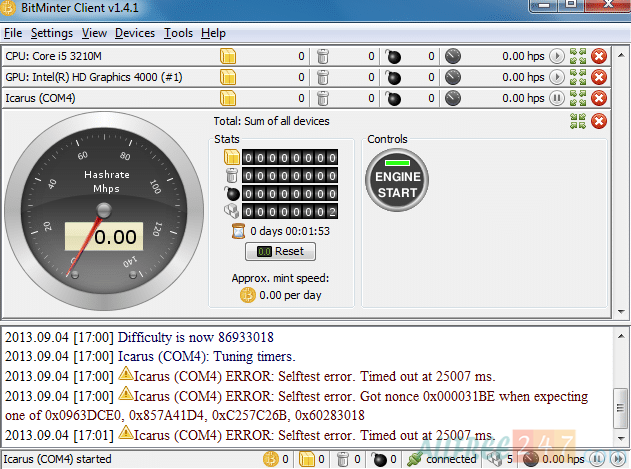Viewport: 631px width, 469px height.
Task: Click the hashrate gauge icon in GPU row
Action: [x=453, y=77]
